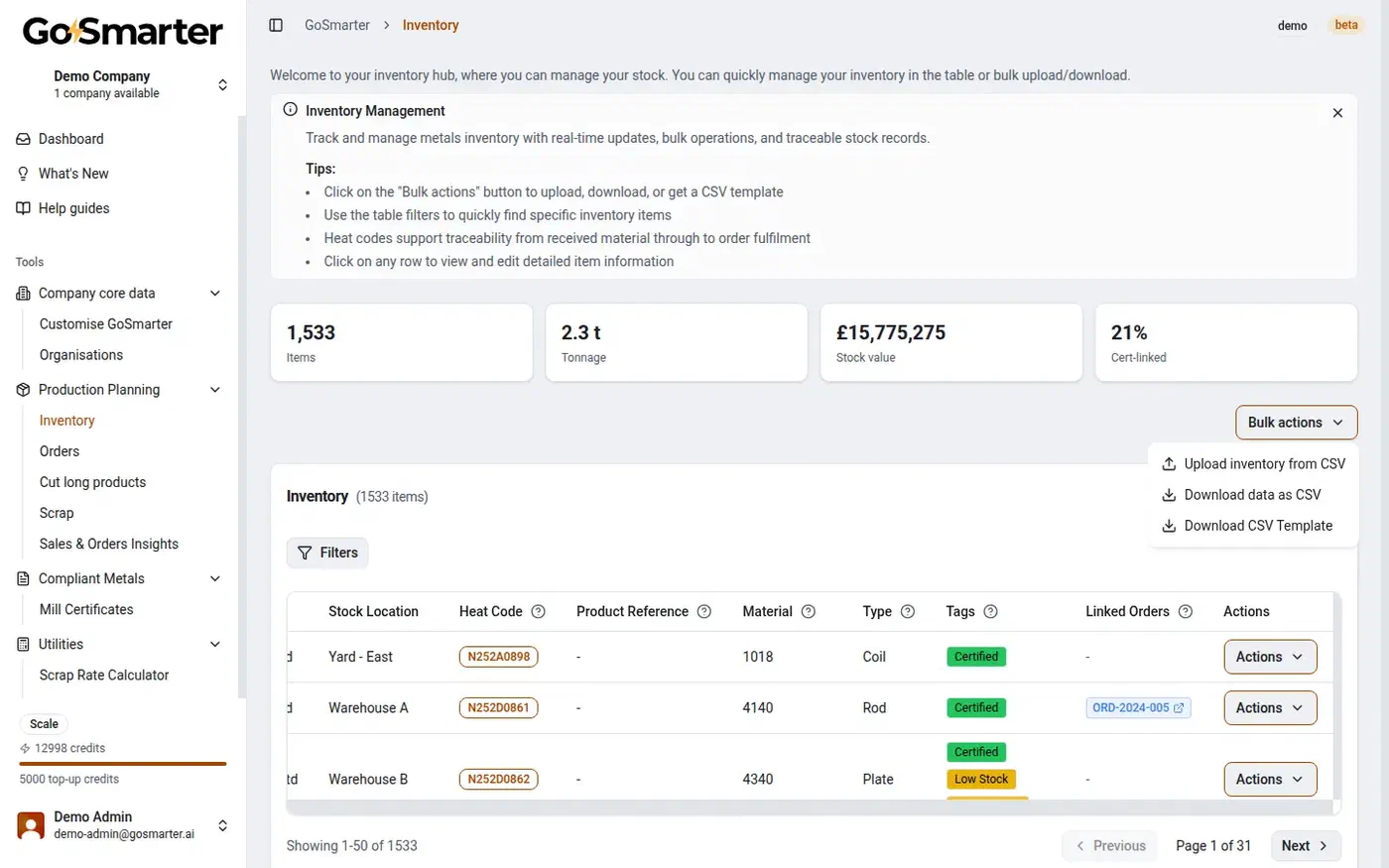Viewport: 1389px width, 868px height.
Task: Click the download icon beside CSV Template
Action: click(1169, 526)
